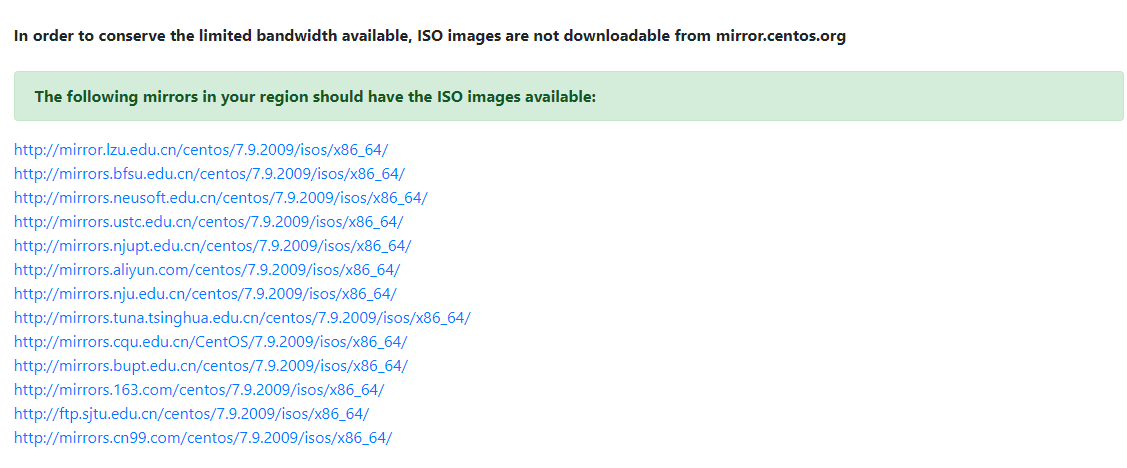Click the 'In order to conserve the limited bandwidth' heading
The image size is (1127, 468).
coord(430,36)
